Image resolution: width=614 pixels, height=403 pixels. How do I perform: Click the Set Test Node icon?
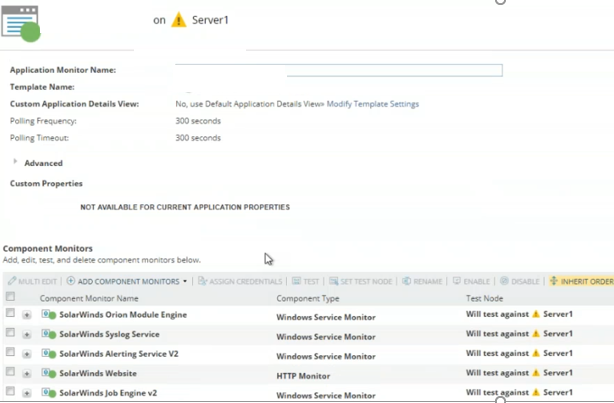point(333,281)
